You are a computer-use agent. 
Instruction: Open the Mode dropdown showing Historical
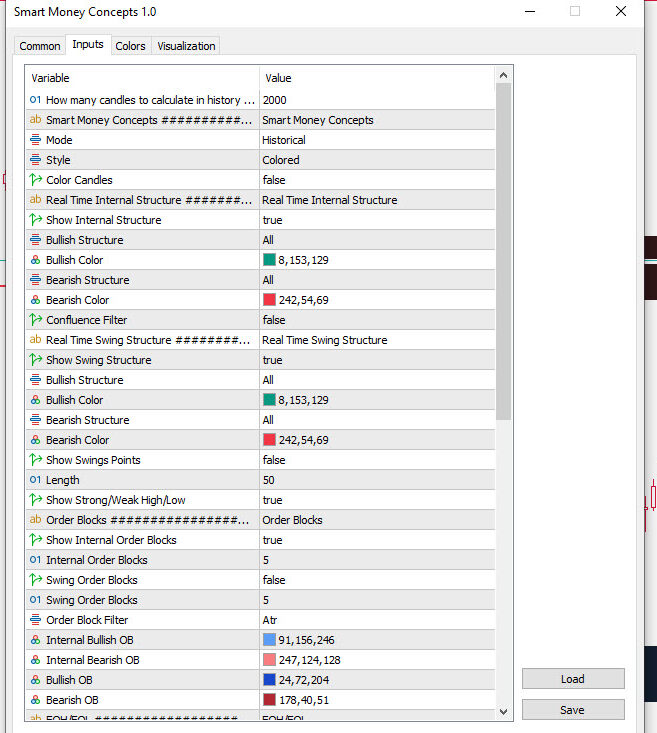(377, 140)
